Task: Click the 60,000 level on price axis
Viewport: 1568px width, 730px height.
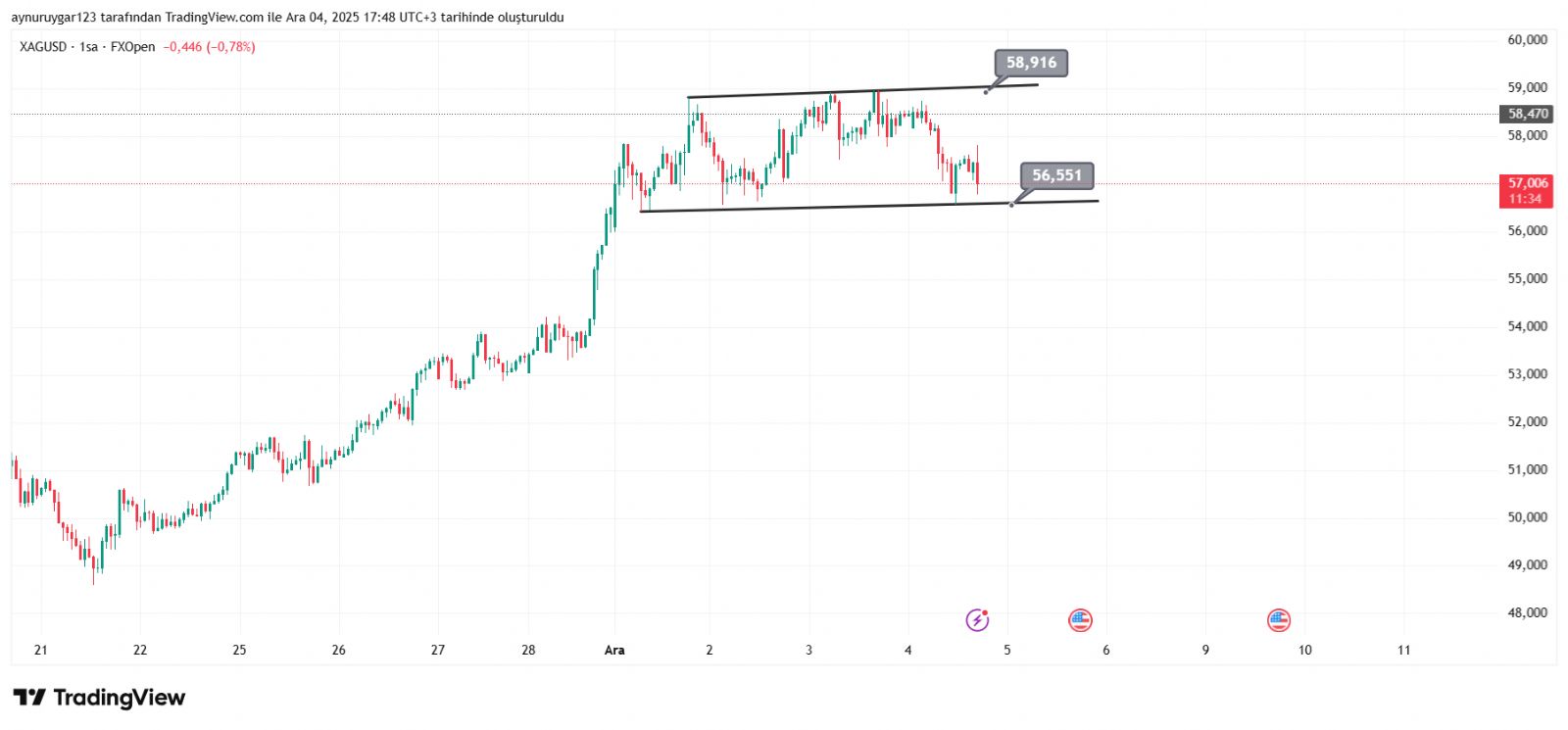Action: [1527, 40]
